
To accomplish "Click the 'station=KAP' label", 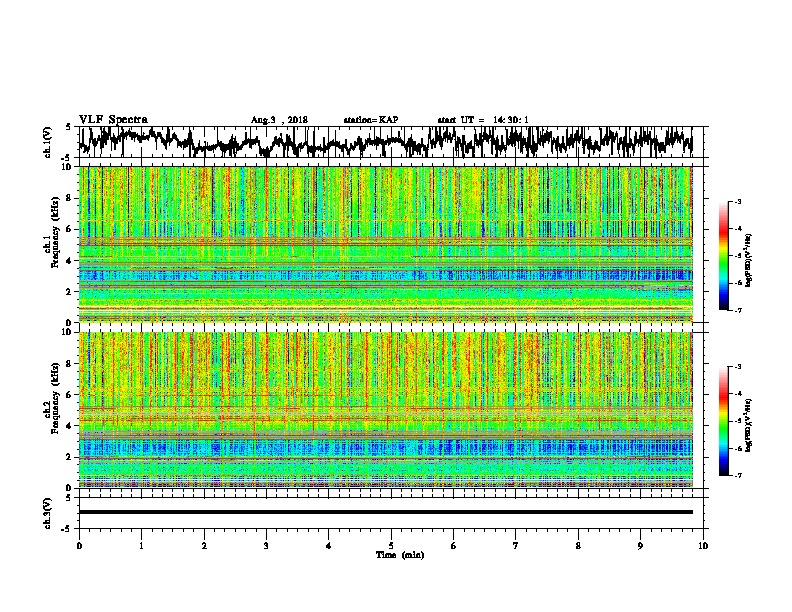I will point(371,120).
